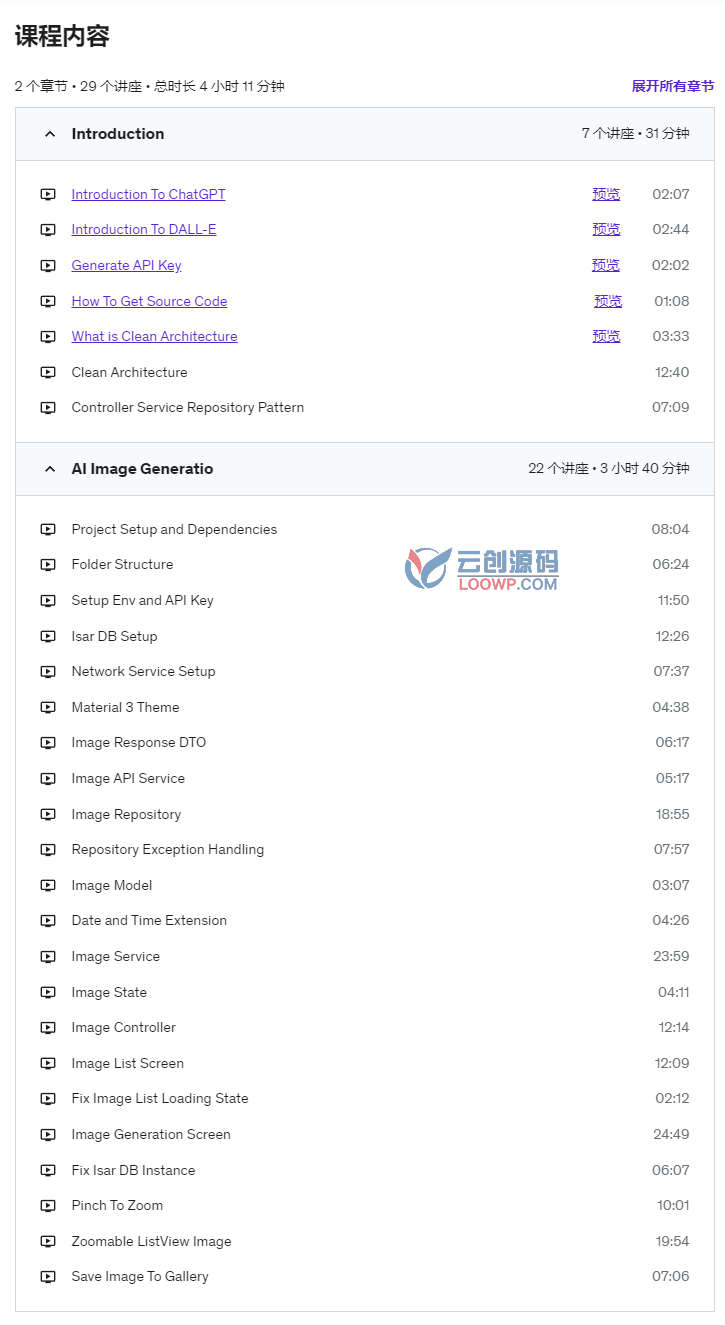Click Image Generation Screen lecture title
The height and width of the screenshot is (1325, 725).
coord(151,1134)
